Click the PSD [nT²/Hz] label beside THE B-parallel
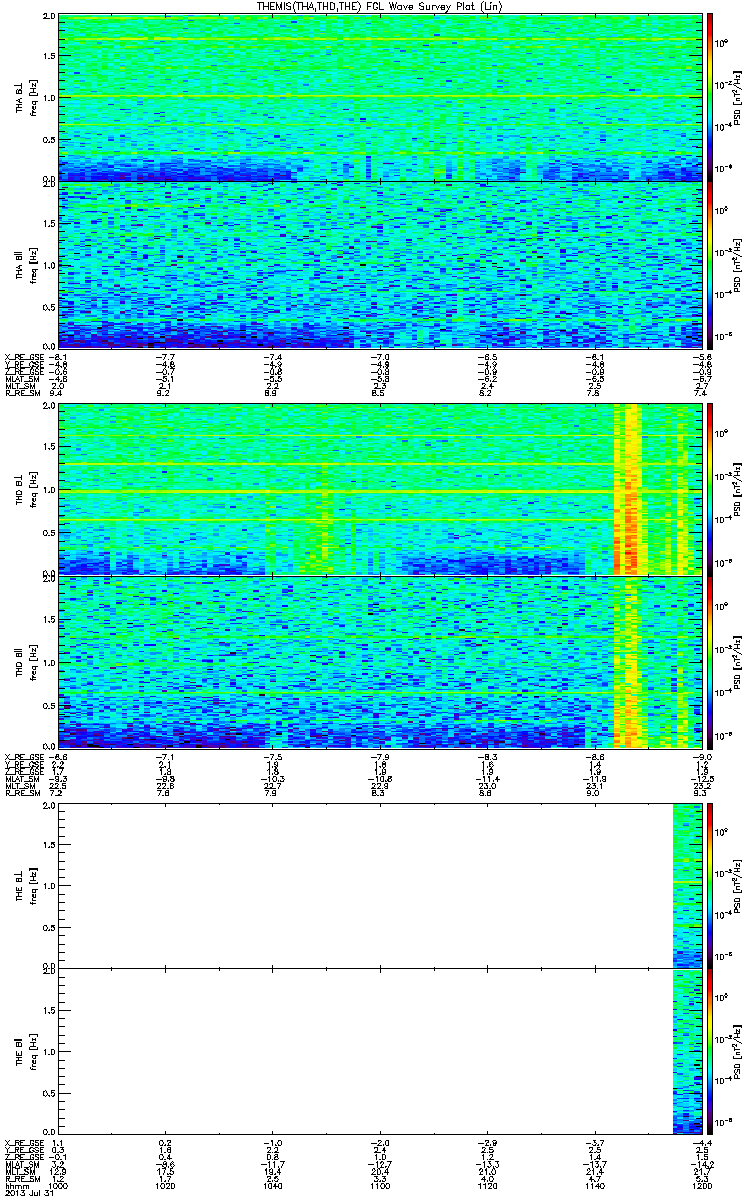This screenshot has width=750, height=1200. tap(737, 1050)
